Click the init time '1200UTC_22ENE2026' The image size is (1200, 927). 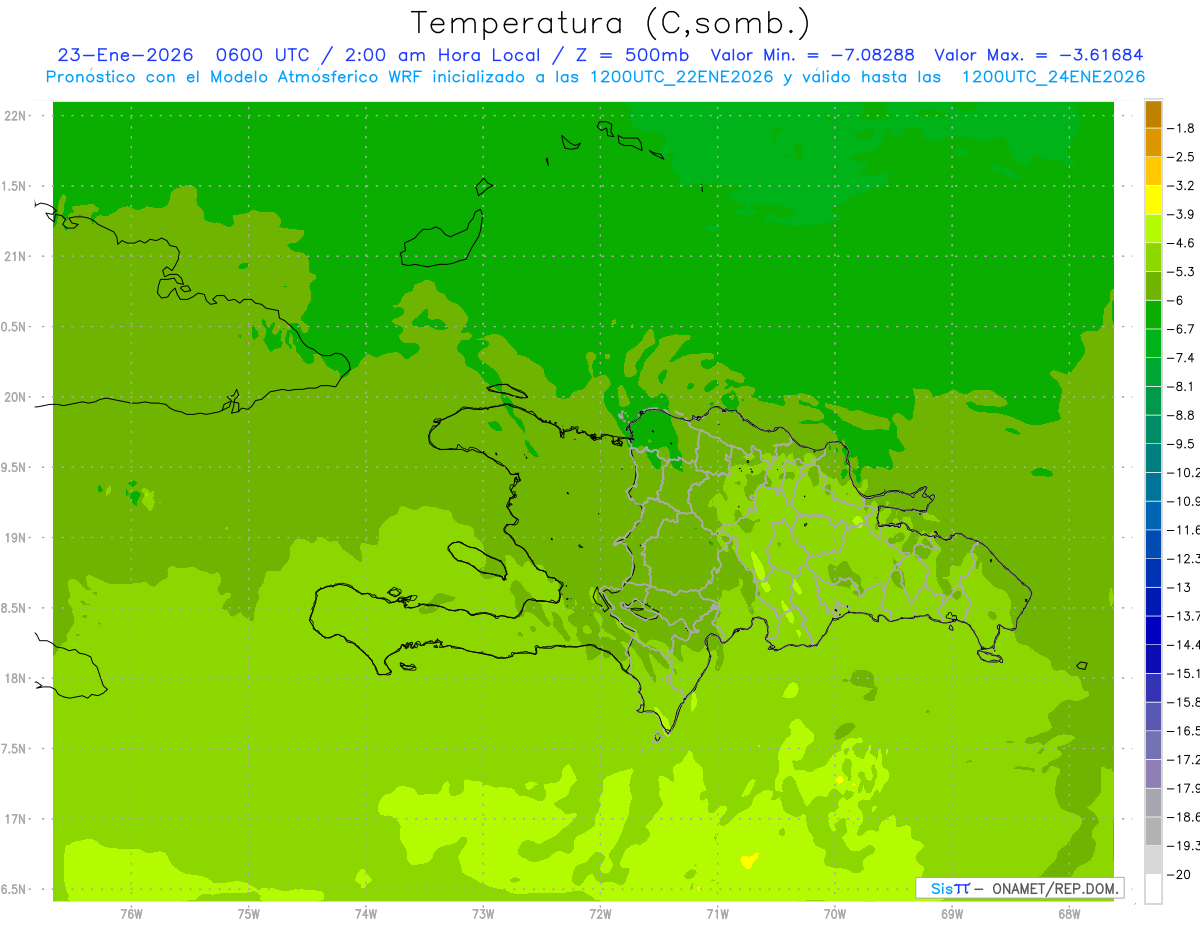point(680,77)
